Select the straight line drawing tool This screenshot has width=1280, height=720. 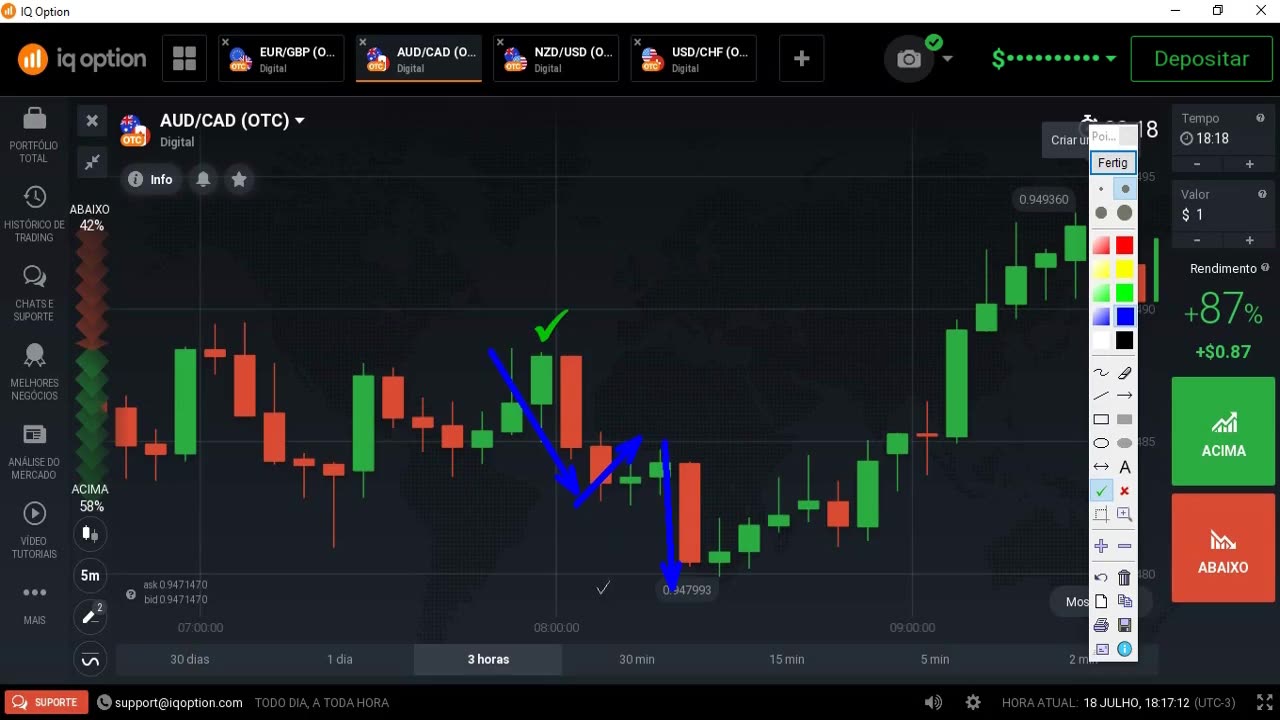pos(1101,396)
